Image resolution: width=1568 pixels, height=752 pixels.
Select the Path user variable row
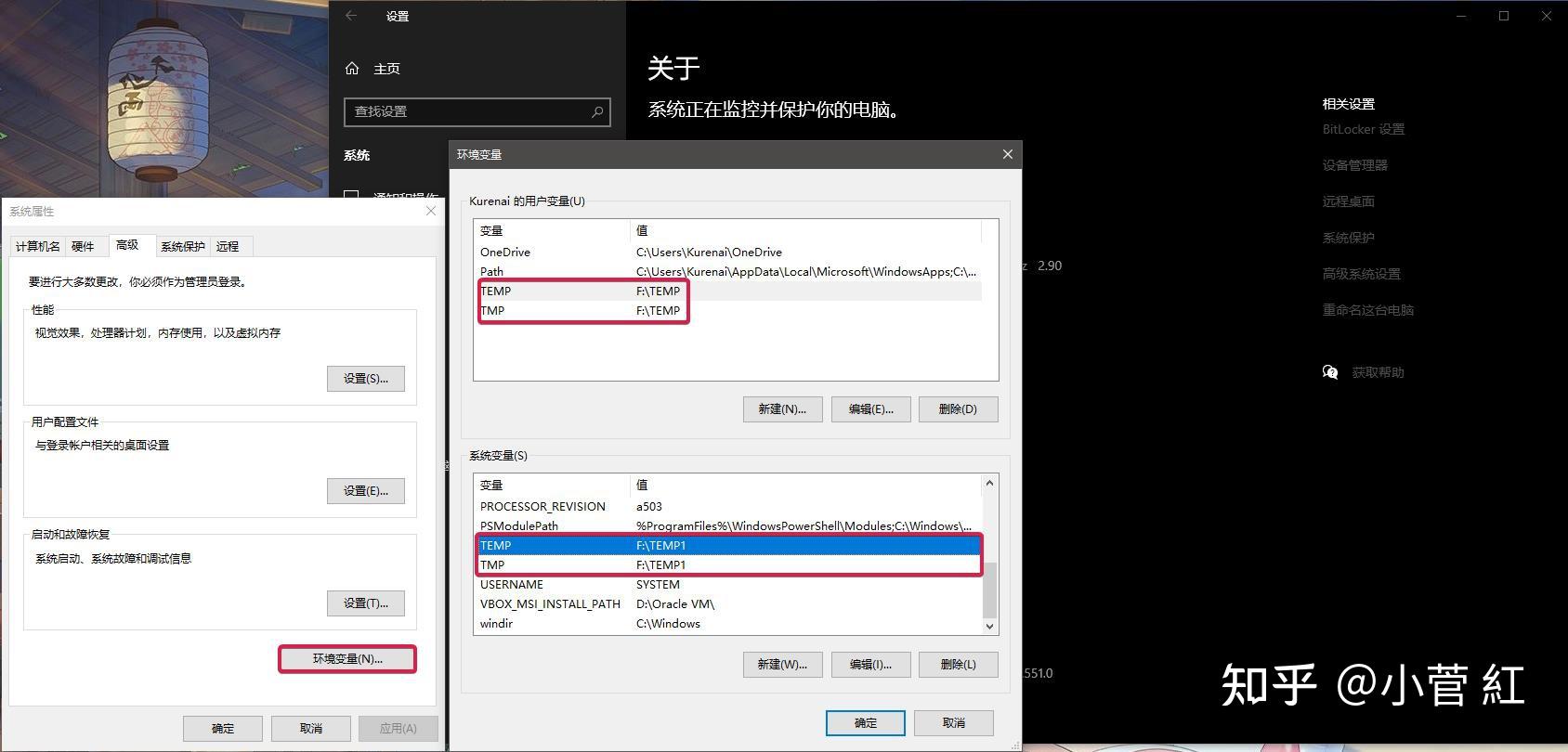(730, 271)
